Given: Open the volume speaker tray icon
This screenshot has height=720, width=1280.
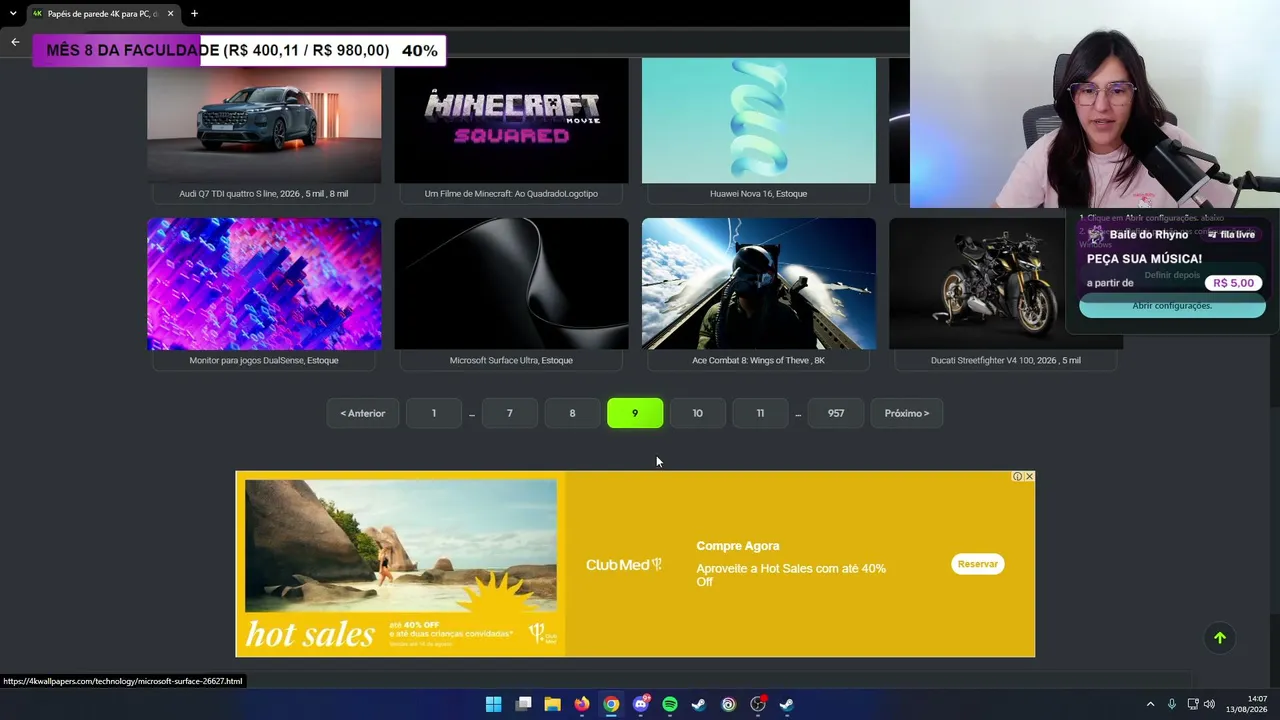Looking at the screenshot, I should 1209,704.
